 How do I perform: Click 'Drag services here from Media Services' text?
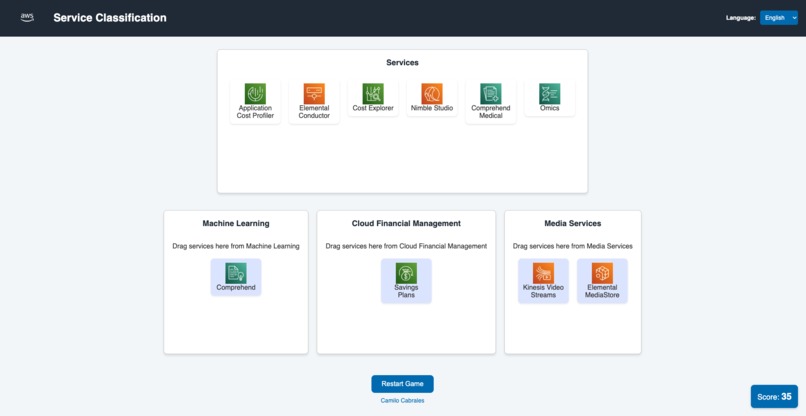click(x=573, y=246)
